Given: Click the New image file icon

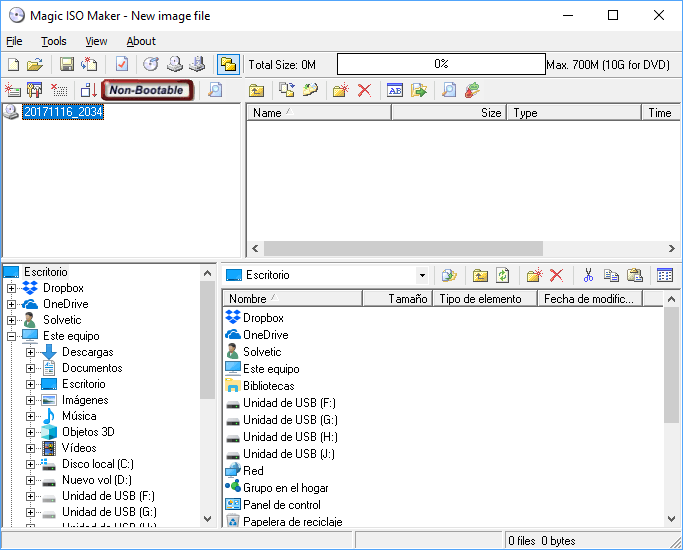Looking at the screenshot, I should (x=14, y=64).
